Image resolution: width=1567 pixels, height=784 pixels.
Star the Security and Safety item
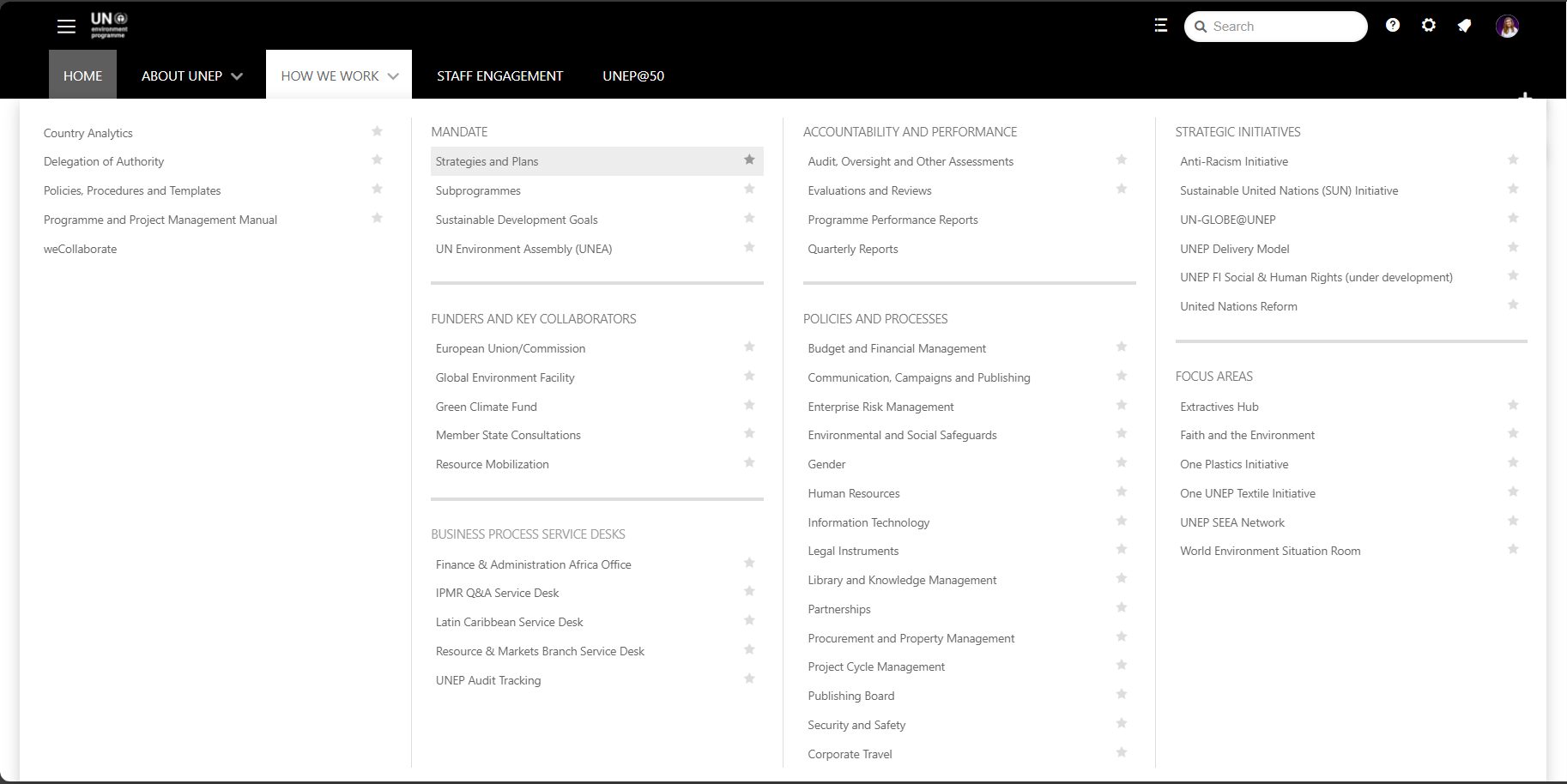(x=1122, y=724)
